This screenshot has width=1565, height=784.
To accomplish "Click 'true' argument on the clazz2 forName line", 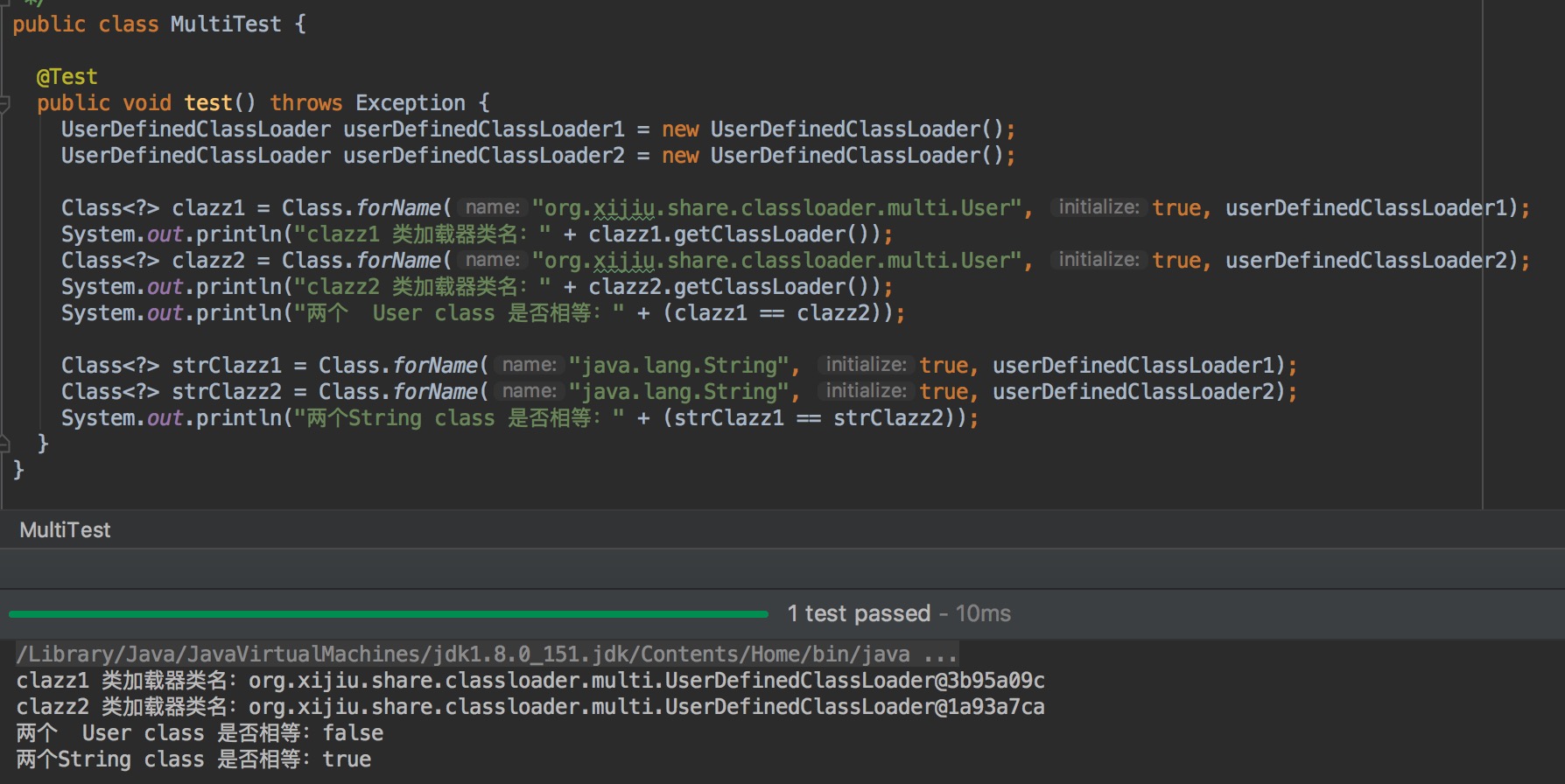I will (1176, 261).
